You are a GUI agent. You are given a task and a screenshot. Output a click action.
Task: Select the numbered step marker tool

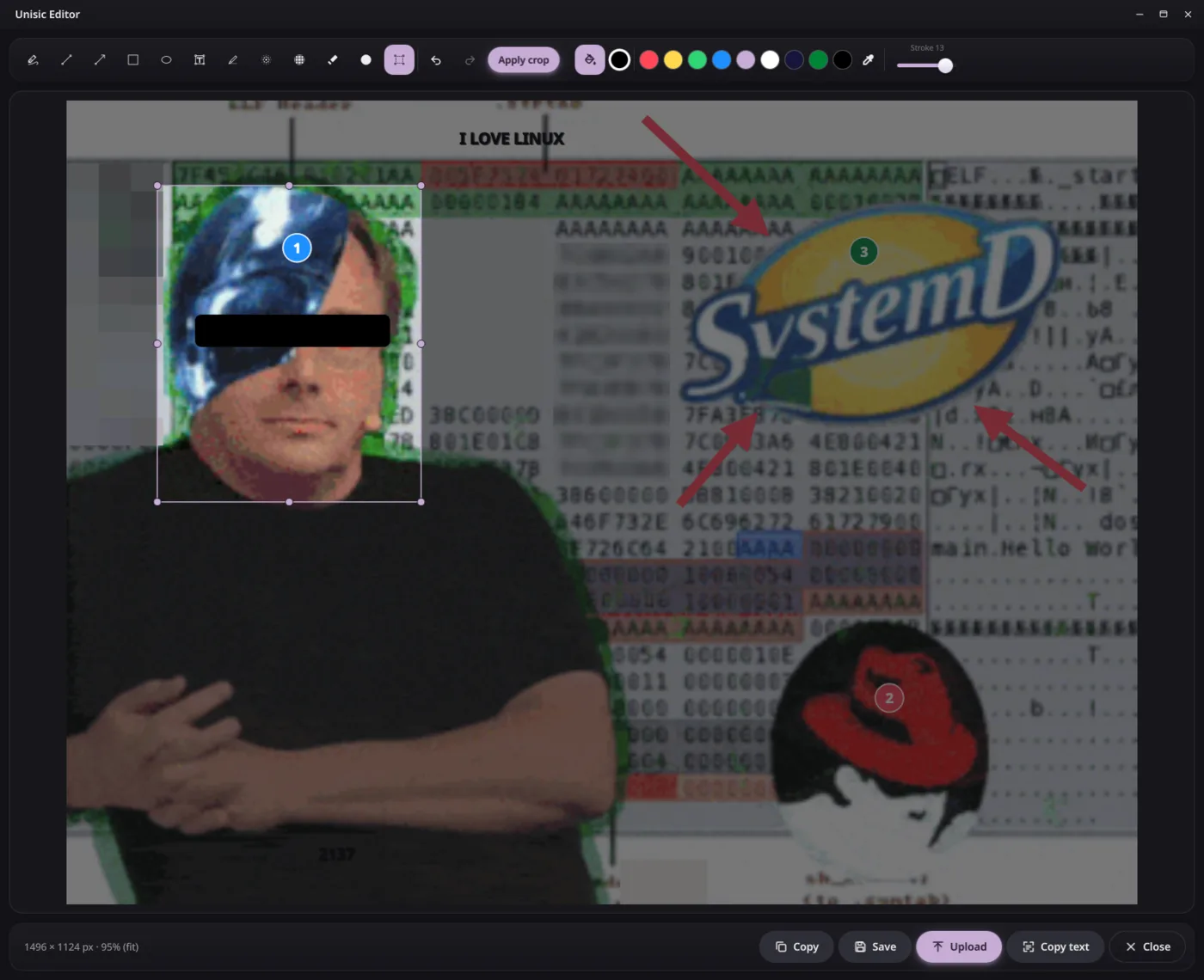[x=365, y=60]
